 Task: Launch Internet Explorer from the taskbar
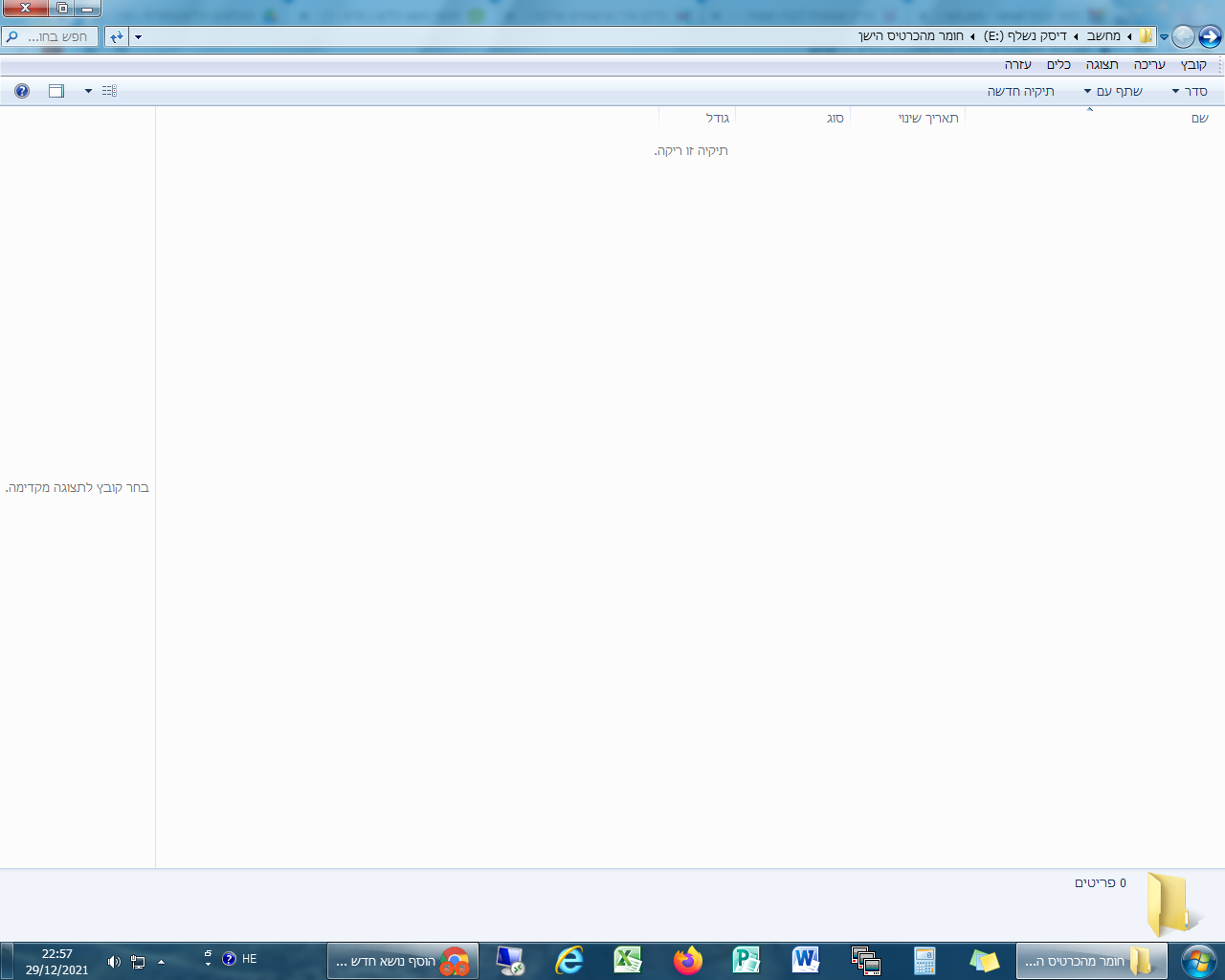tap(569, 961)
